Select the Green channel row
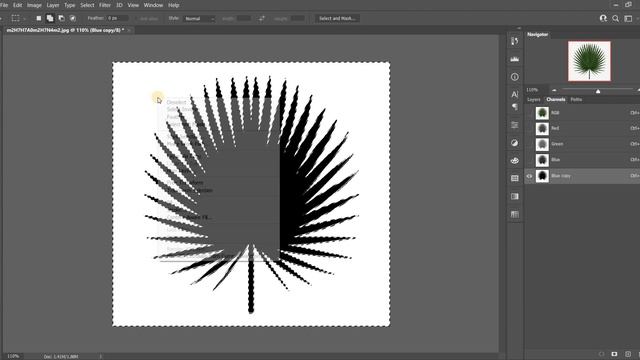Viewport: 640px width, 360px height. point(582,144)
